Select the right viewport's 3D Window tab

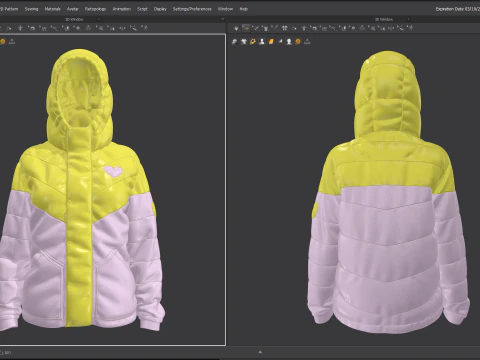pyautogui.click(x=384, y=19)
